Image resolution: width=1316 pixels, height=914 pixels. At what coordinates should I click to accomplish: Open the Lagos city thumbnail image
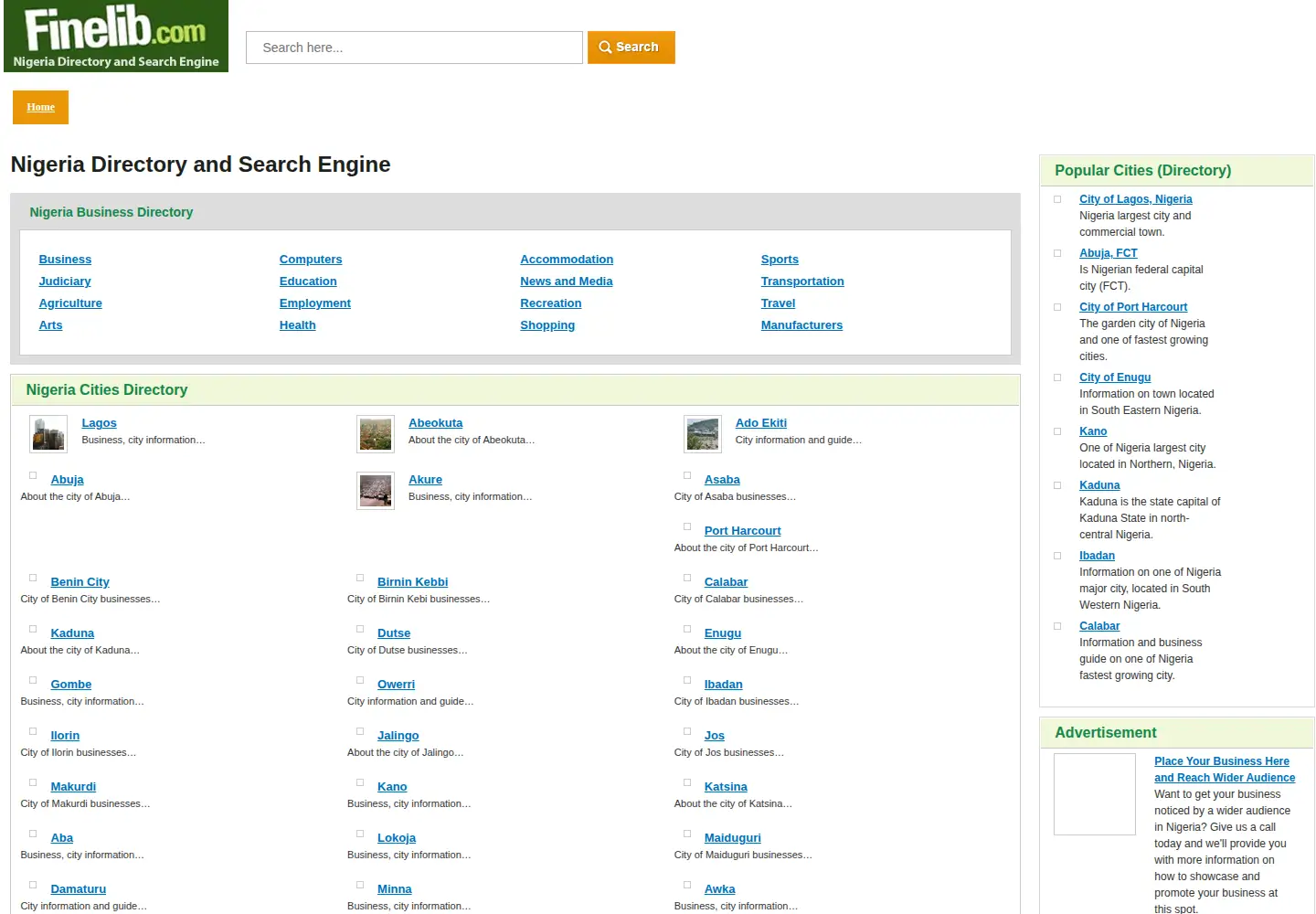point(48,434)
